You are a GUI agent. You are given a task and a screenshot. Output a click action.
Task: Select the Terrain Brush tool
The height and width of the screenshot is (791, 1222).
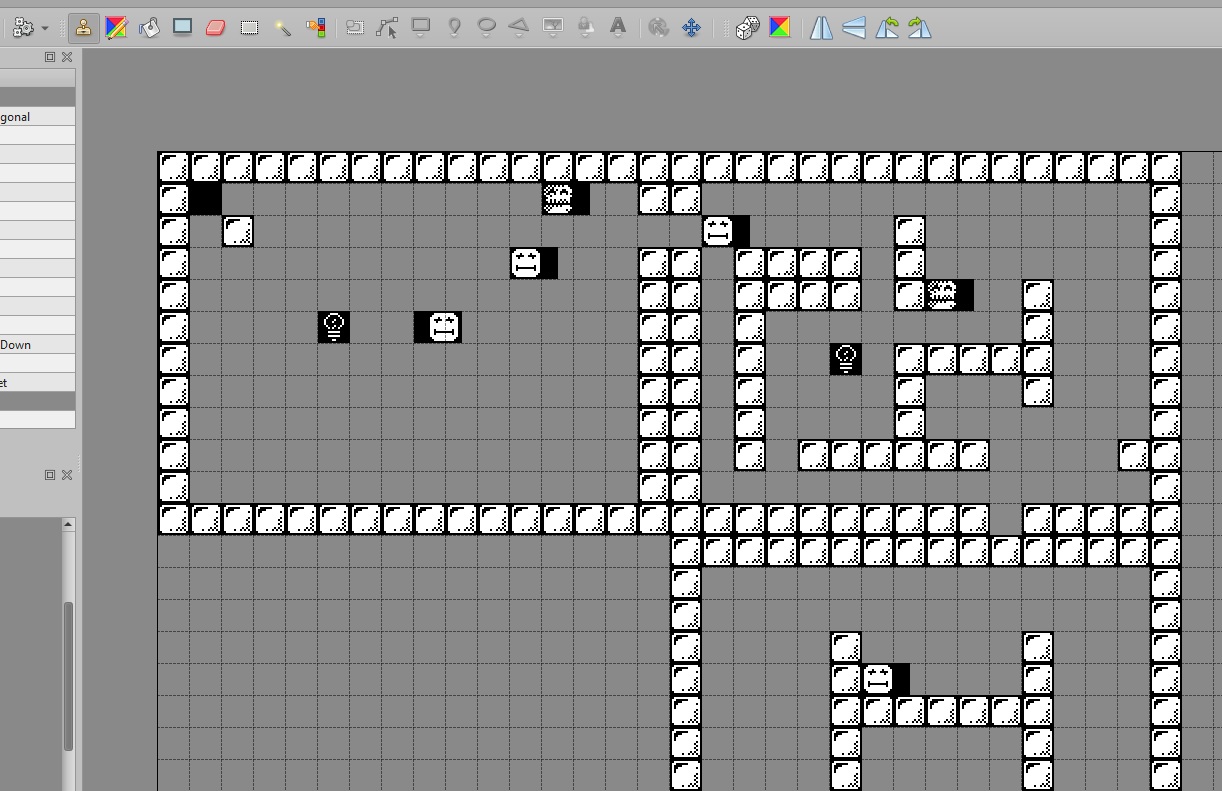(116, 28)
